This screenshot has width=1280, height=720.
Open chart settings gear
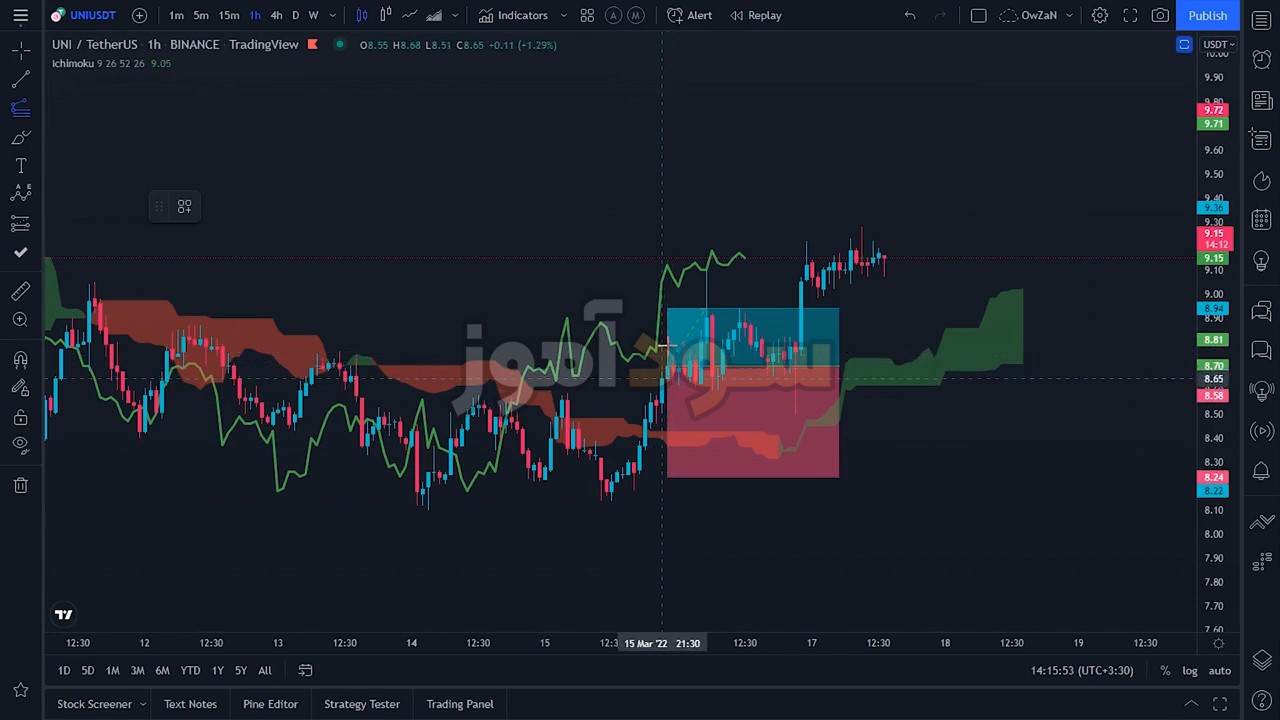(x=1099, y=15)
